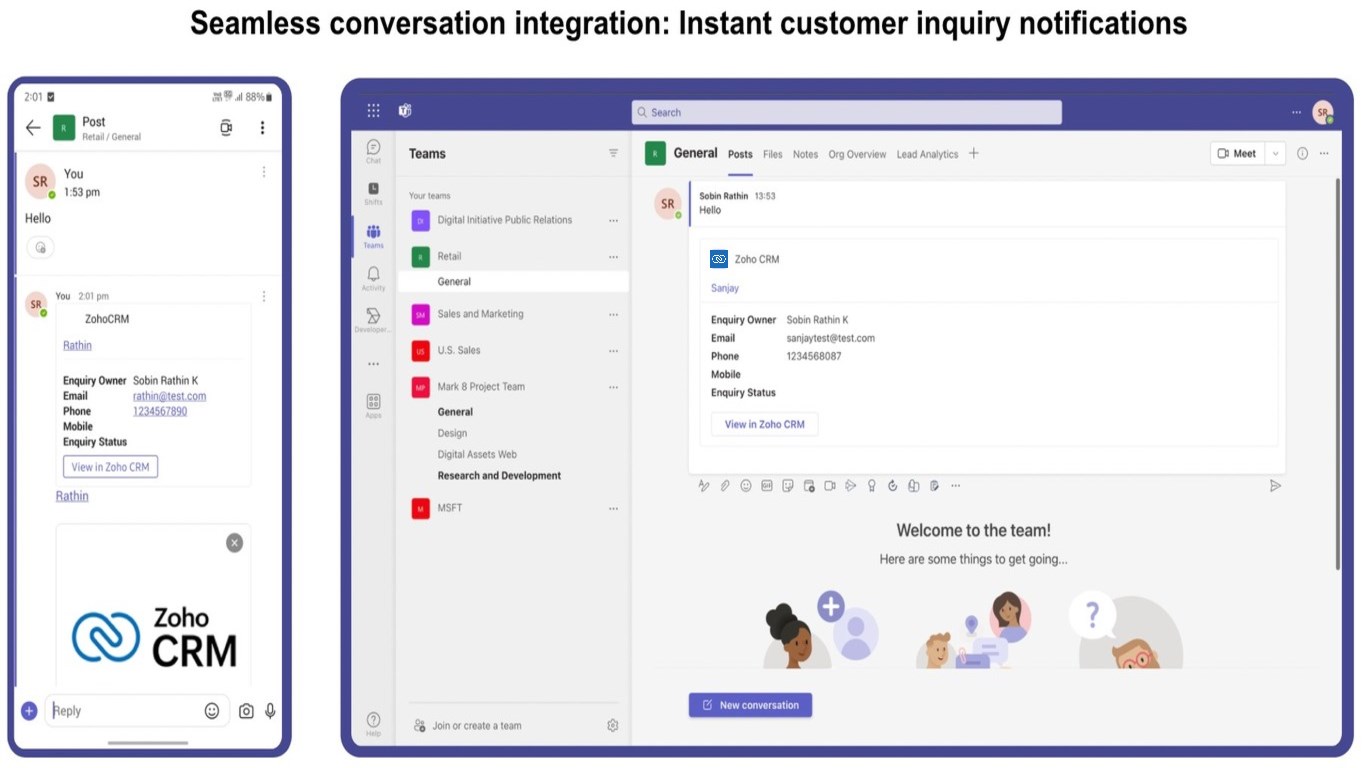Open the emoji picker in compose bar
This screenshot has width=1366, height=768.
tap(746, 486)
